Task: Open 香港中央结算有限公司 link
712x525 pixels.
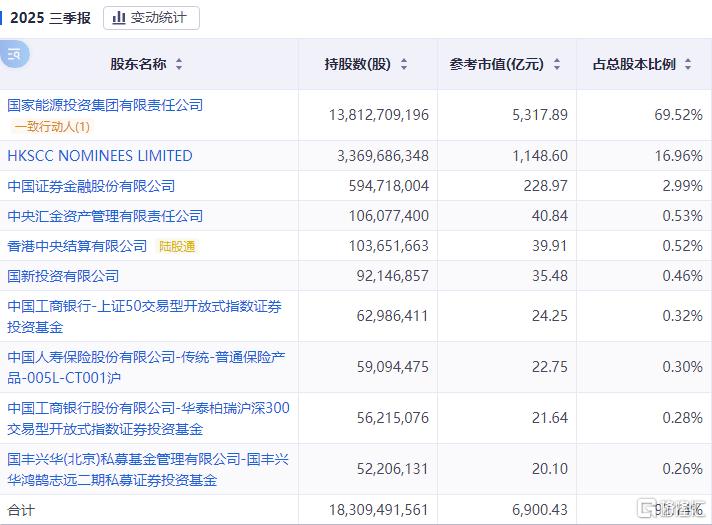Action: coord(77,246)
